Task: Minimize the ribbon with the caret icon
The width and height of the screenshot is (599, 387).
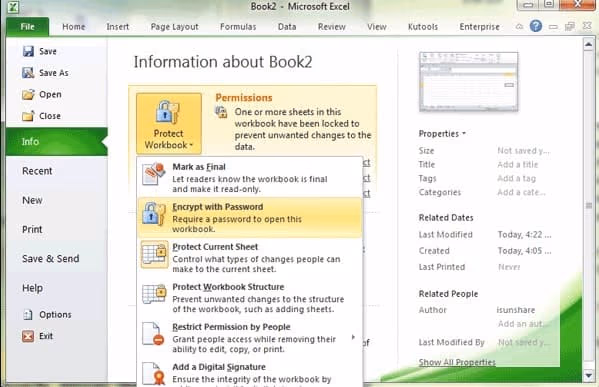Action: pos(519,26)
